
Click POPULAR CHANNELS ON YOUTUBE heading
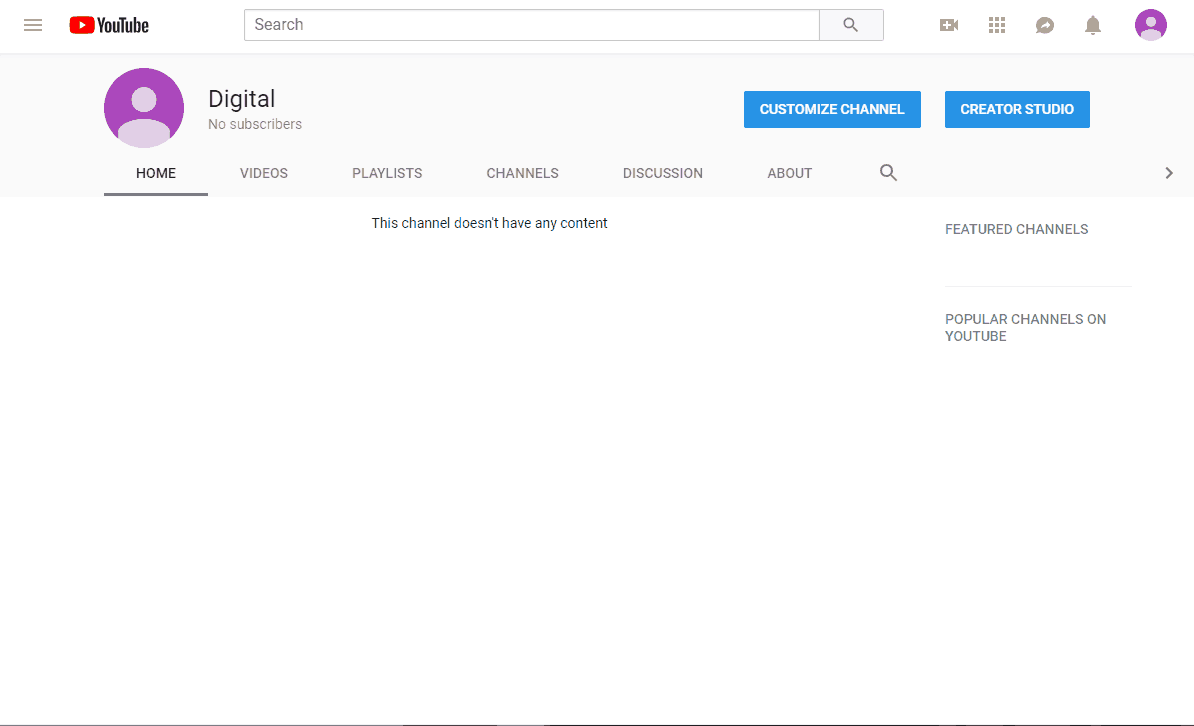pyautogui.click(x=1025, y=328)
